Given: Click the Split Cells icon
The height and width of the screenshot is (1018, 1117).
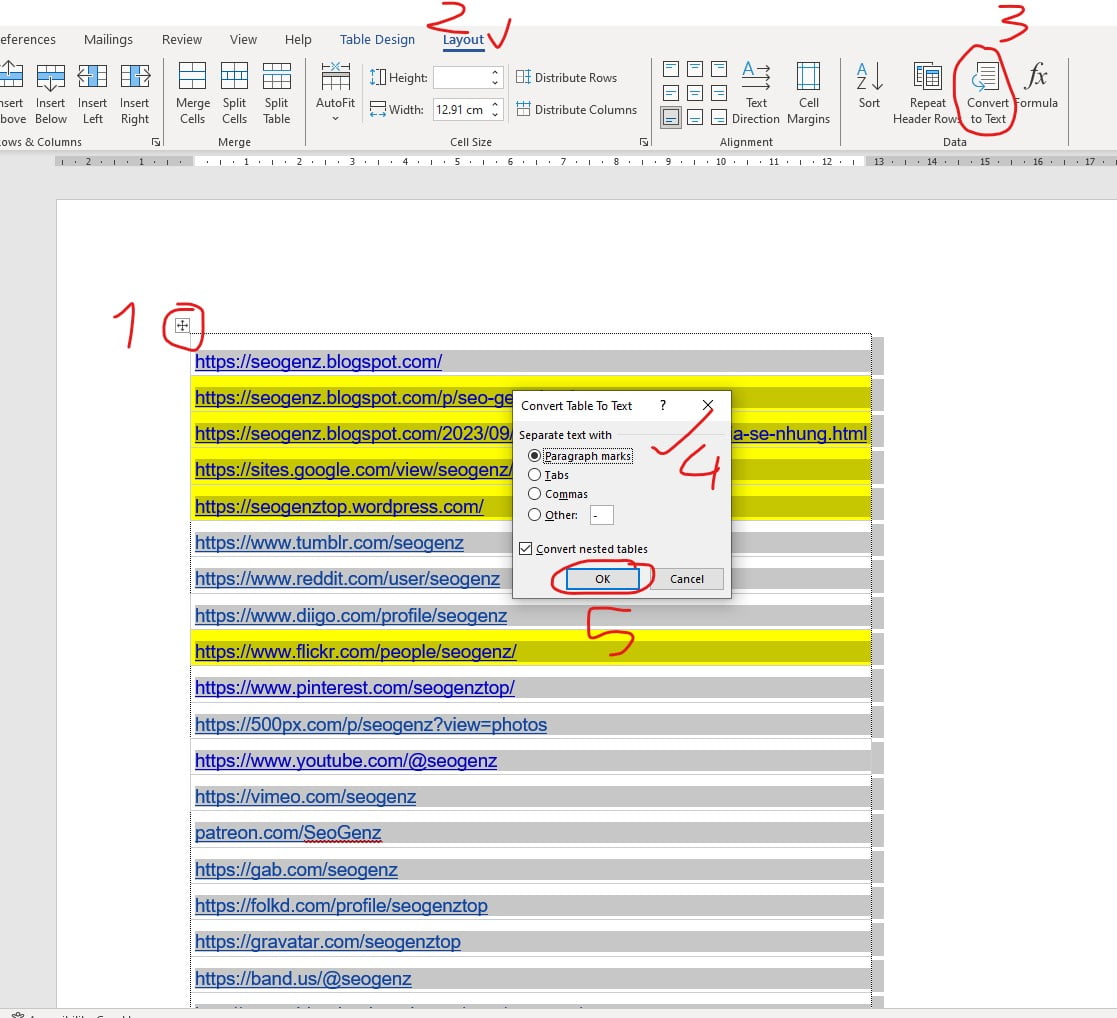Looking at the screenshot, I should (x=234, y=93).
